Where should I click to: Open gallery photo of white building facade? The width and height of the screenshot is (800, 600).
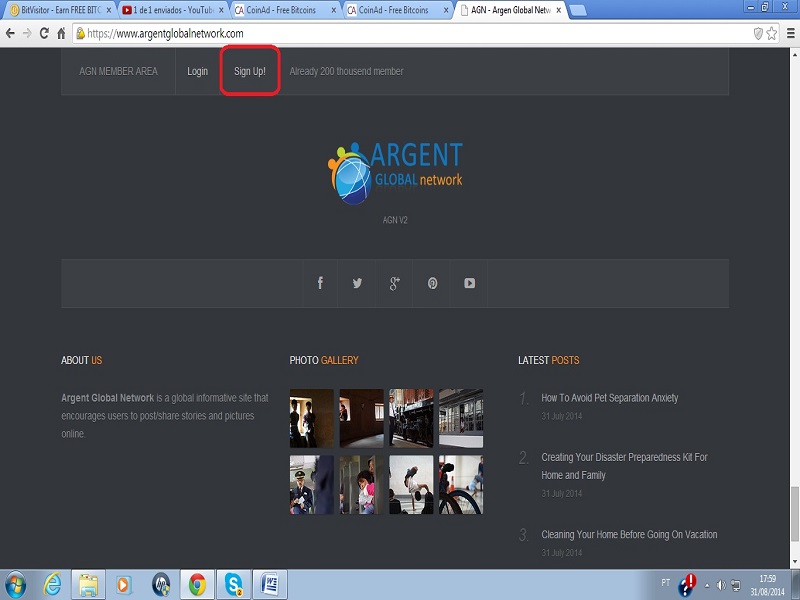(x=461, y=418)
